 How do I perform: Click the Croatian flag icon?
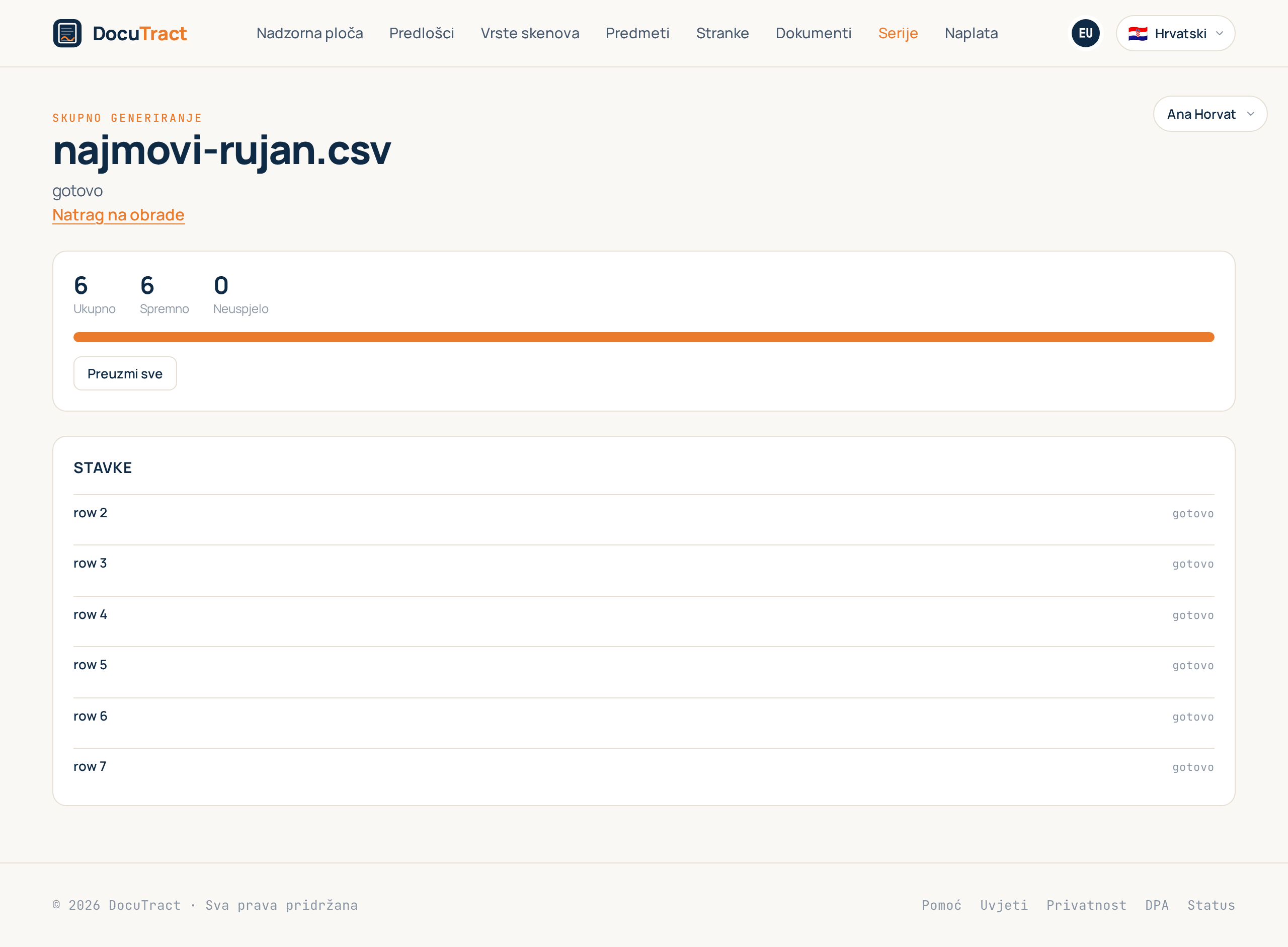coord(1137,34)
